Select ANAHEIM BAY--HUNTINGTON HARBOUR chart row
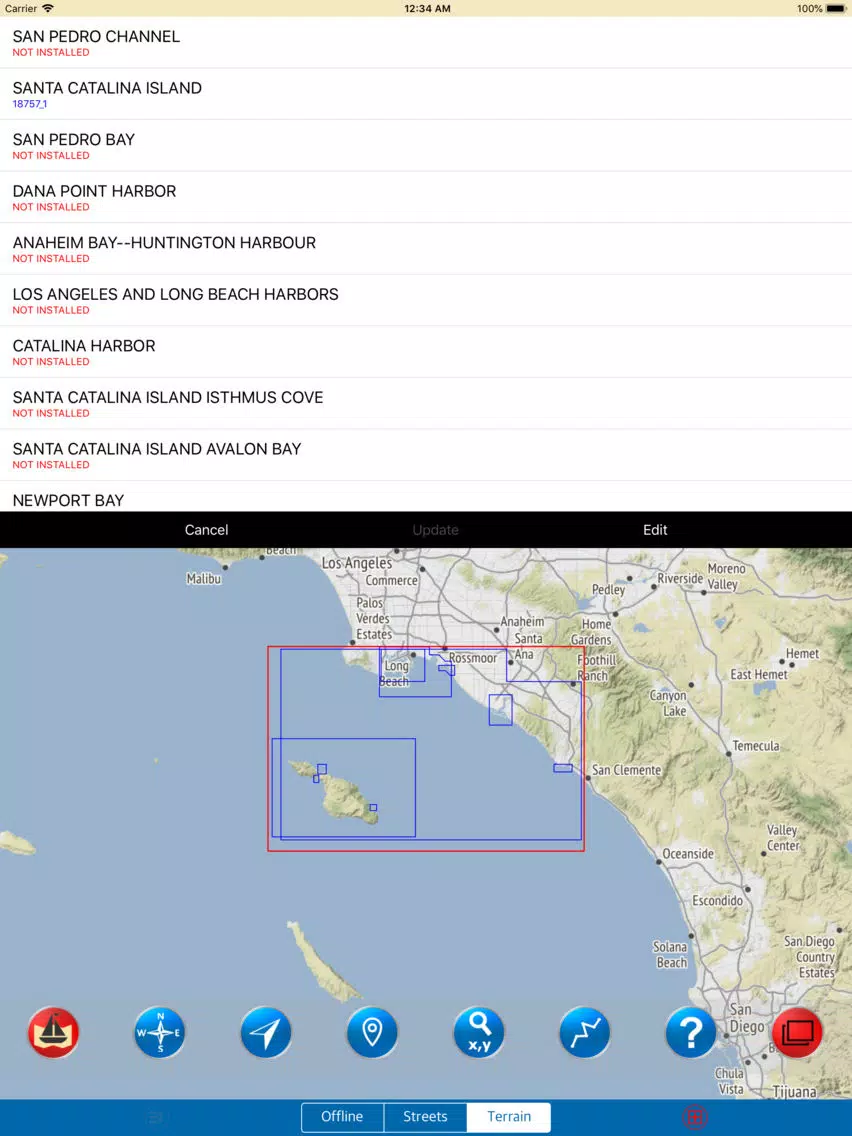Image resolution: width=852 pixels, height=1136 pixels. pos(426,248)
